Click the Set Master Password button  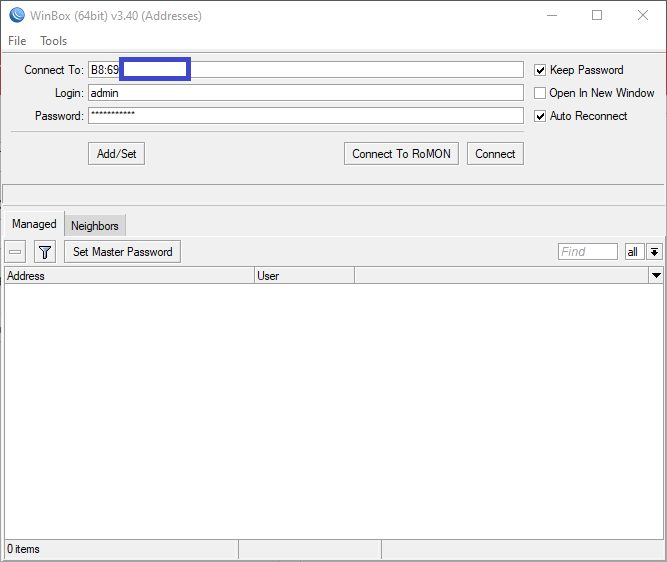click(x=123, y=252)
